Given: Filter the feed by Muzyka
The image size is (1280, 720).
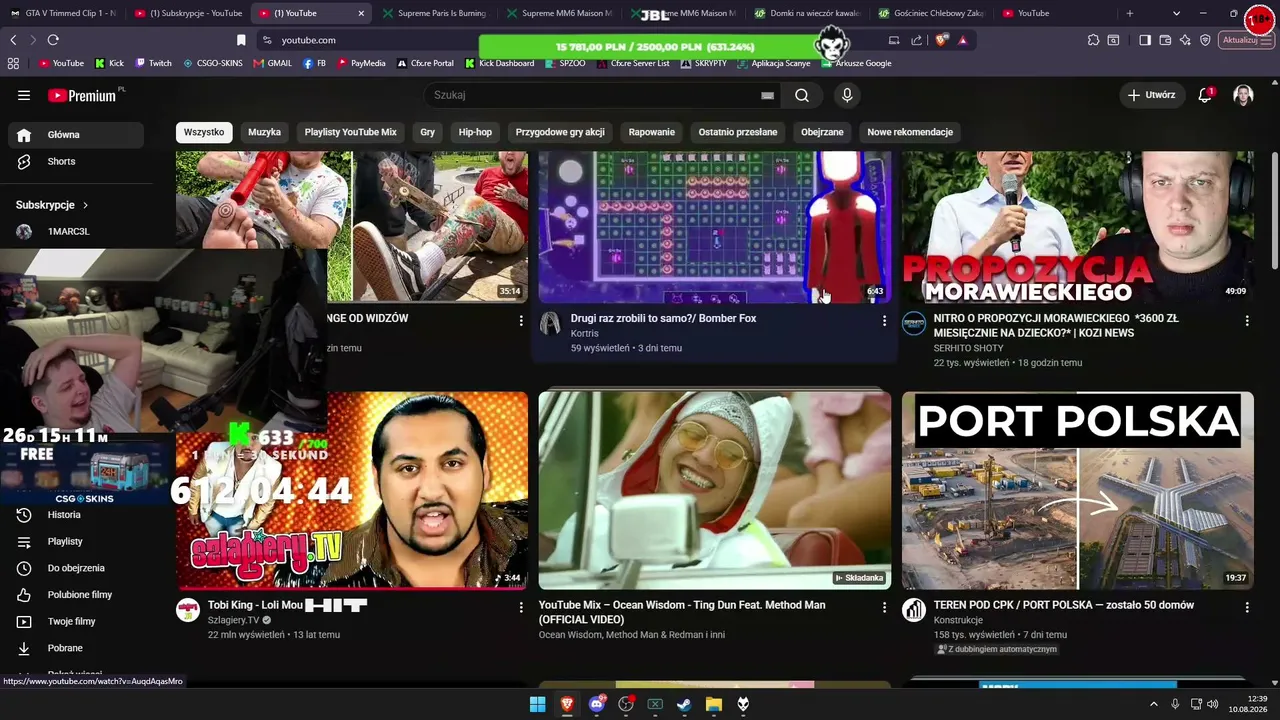Looking at the screenshot, I should click(264, 132).
